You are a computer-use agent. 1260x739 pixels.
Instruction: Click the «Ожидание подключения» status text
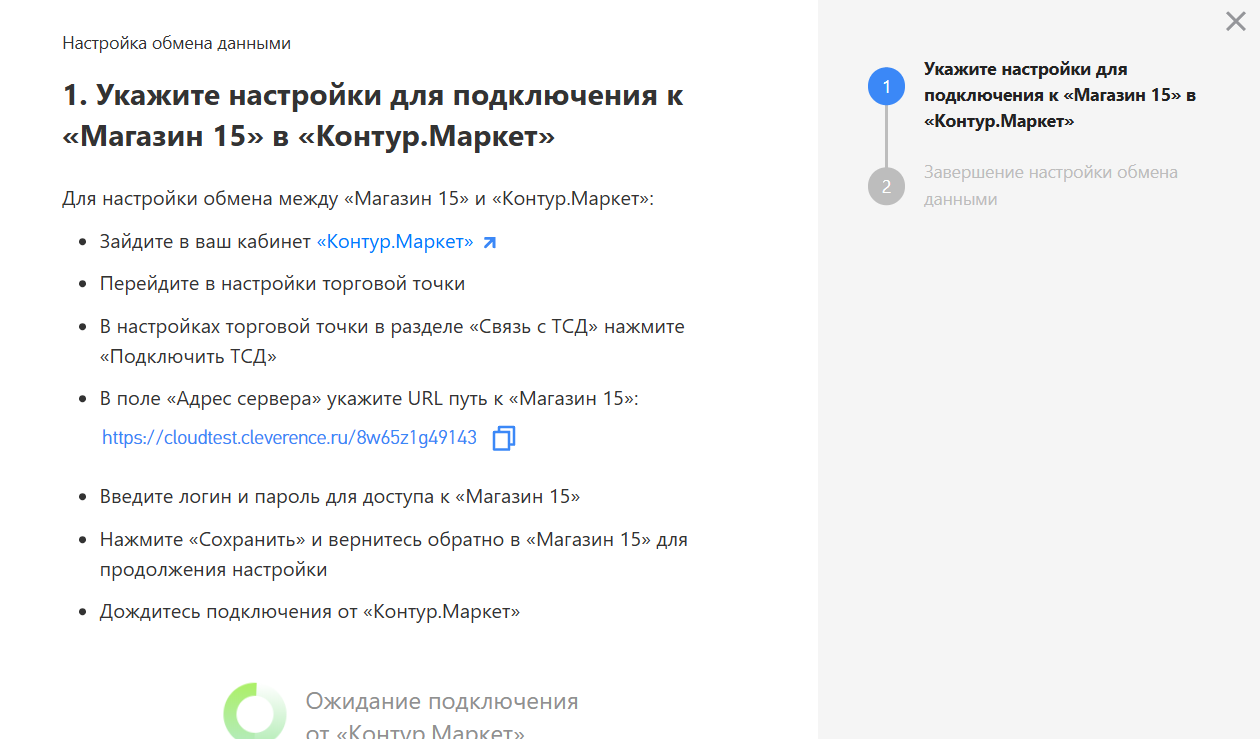point(442,716)
